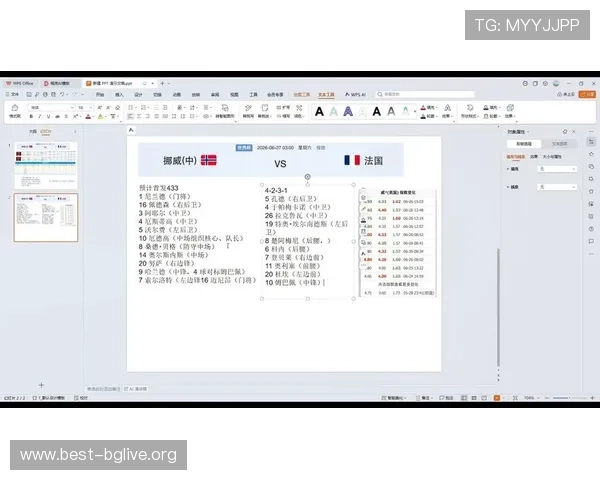Image resolution: width=600 pixels, height=480 pixels.
Task: Decrease font size with A- icon
Action: click(x=109, y=108)
